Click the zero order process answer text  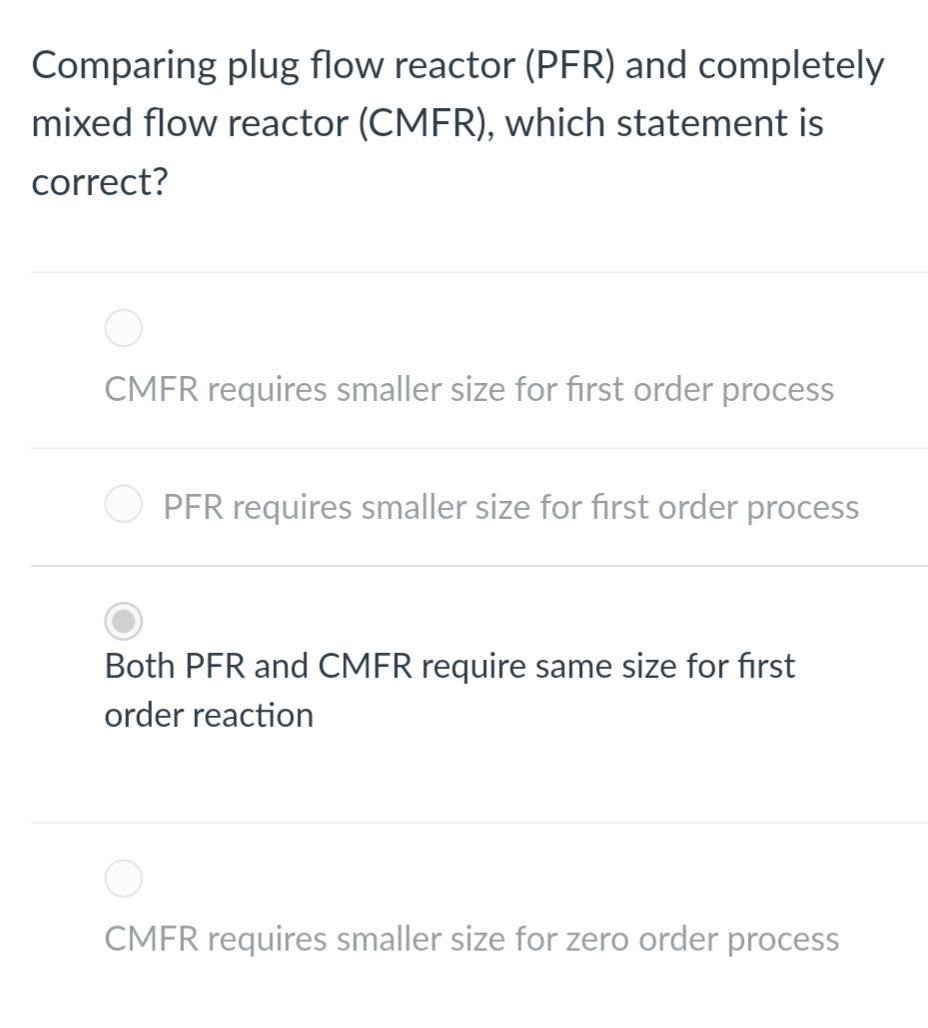point(471,938)
